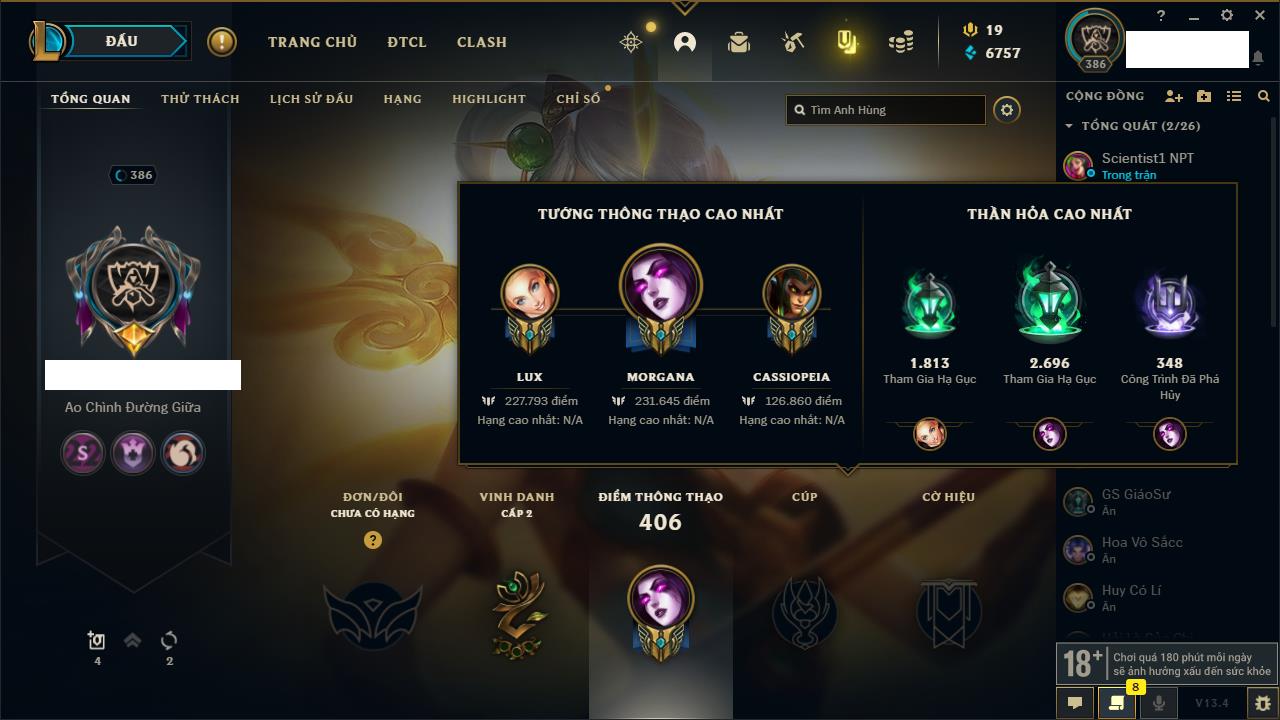Click the settings gear beside champion search
Screen dimensions: 1280x720
click(1007, 110)
